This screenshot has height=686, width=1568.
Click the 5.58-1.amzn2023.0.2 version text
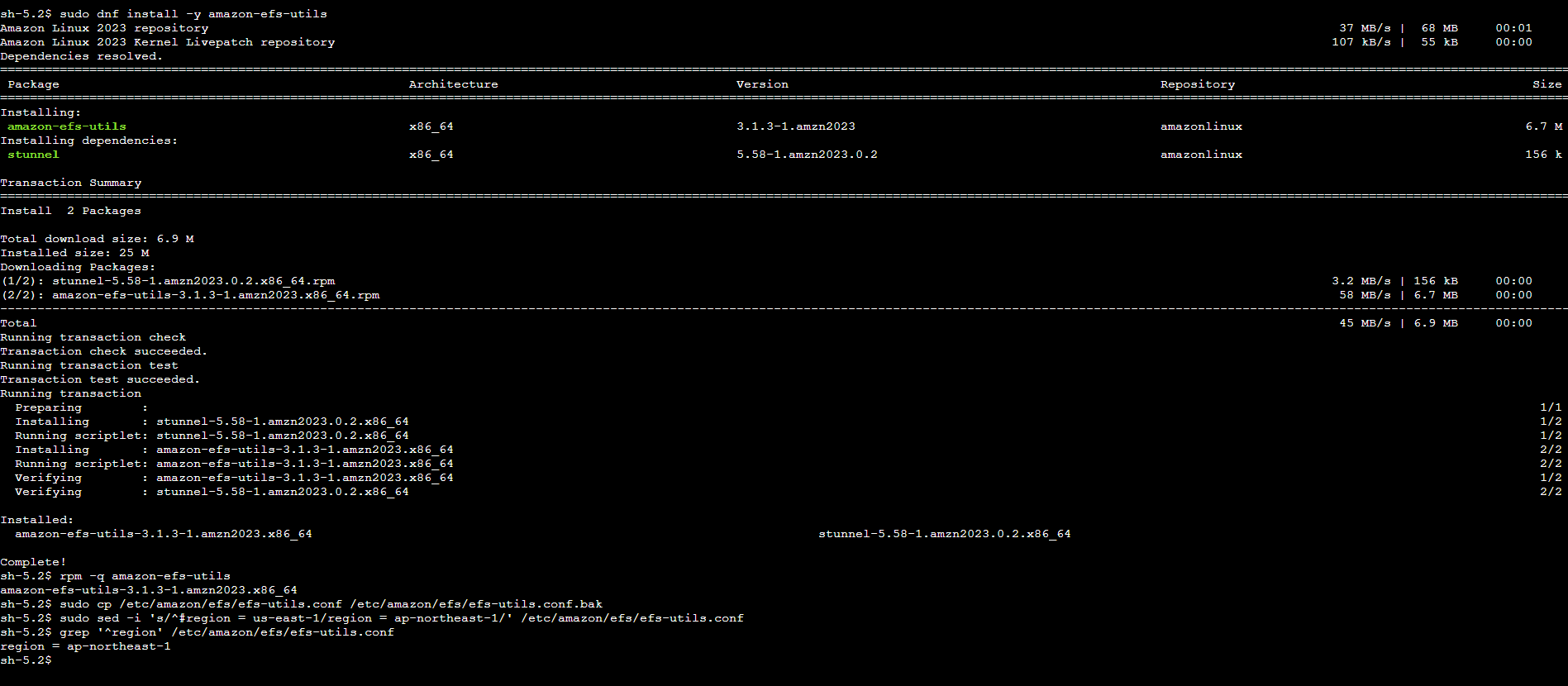[x=808, y=155]
